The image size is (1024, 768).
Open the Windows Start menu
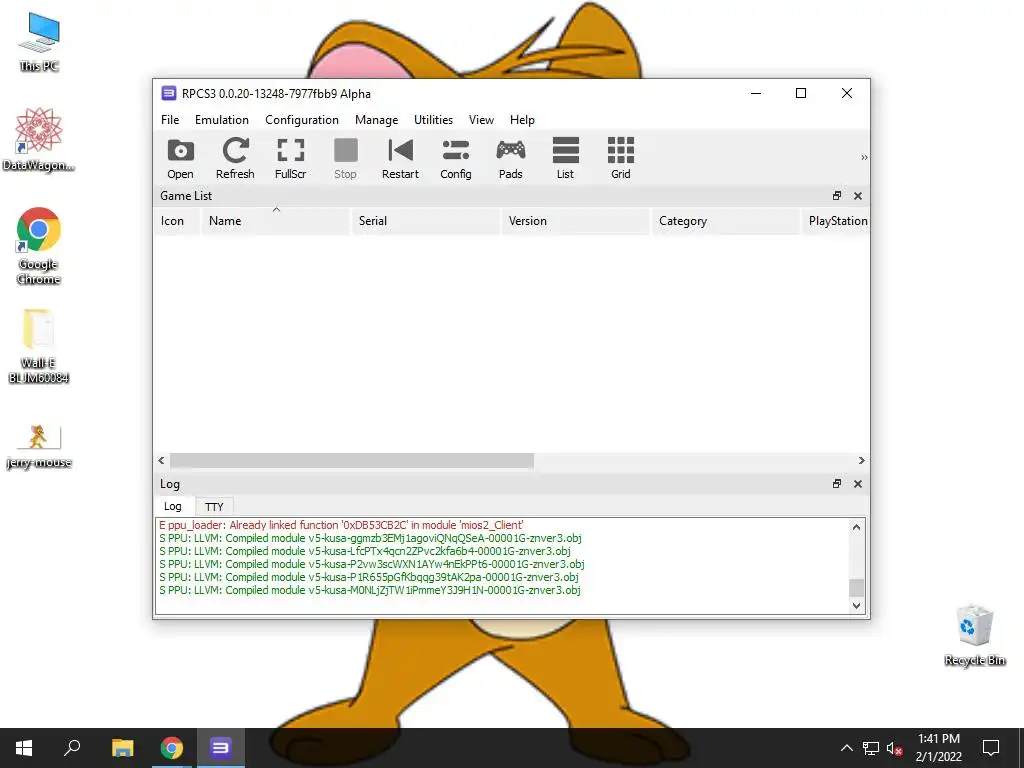24,748
